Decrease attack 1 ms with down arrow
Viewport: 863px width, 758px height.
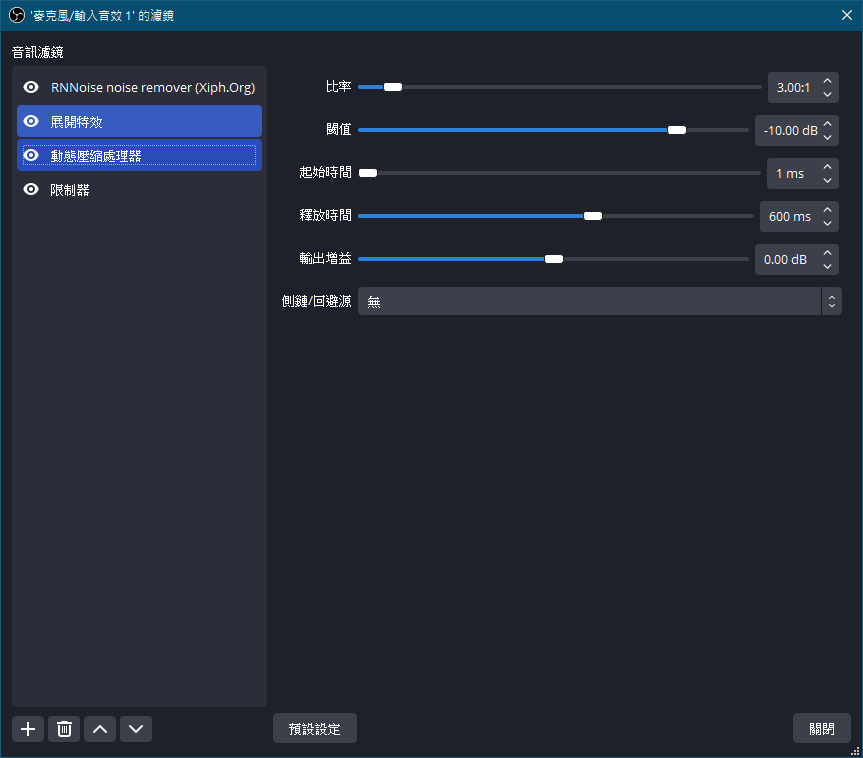click(827, 180)
